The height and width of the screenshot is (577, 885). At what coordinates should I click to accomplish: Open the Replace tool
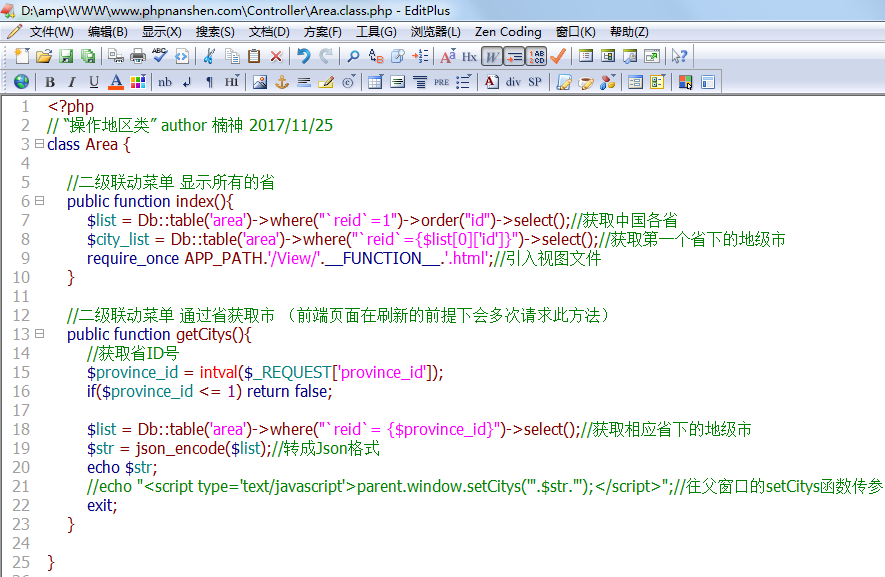(x=376, y=56)
